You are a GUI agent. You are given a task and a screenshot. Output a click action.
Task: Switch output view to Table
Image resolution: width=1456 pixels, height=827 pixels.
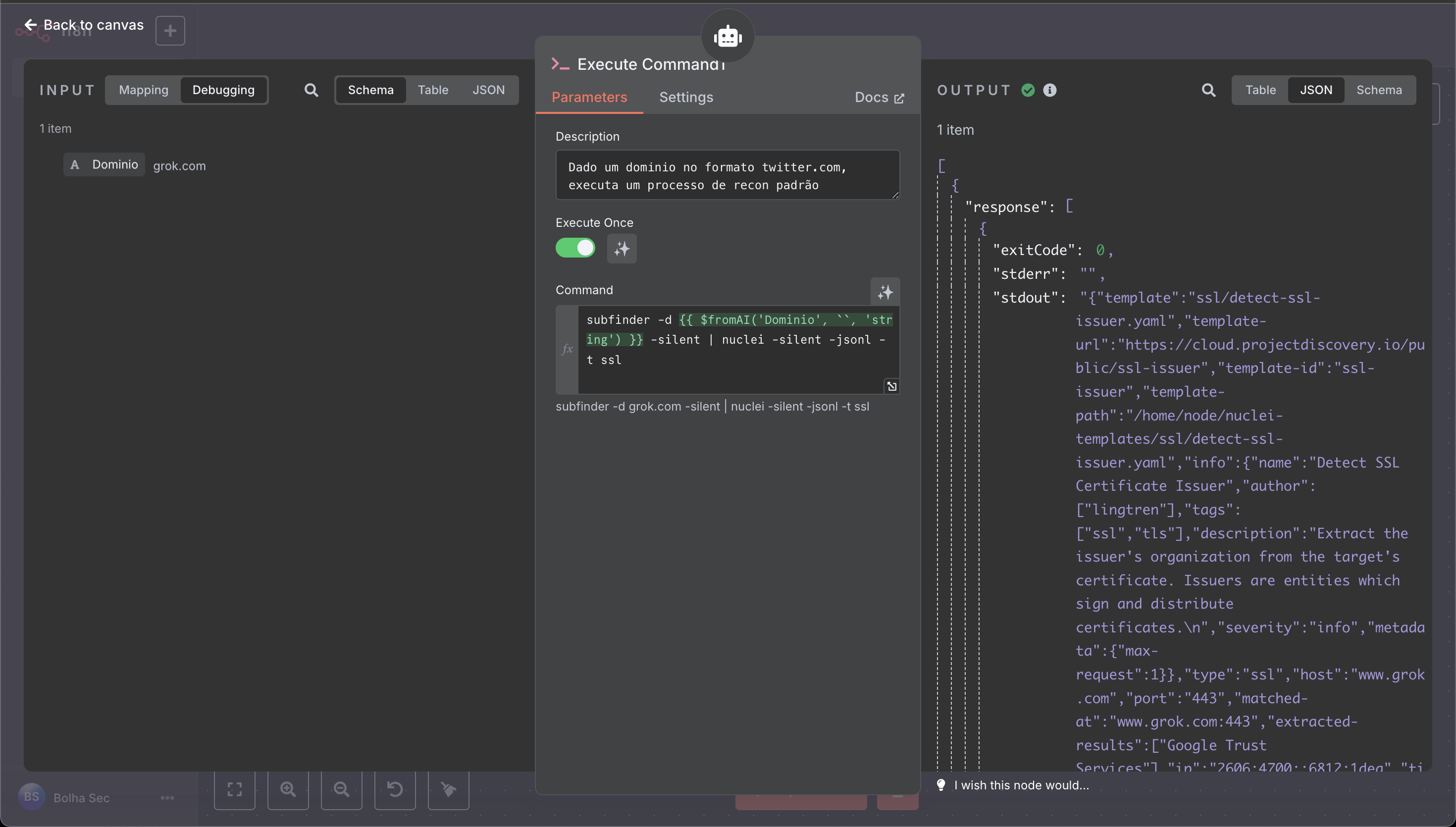[1260, 90]
